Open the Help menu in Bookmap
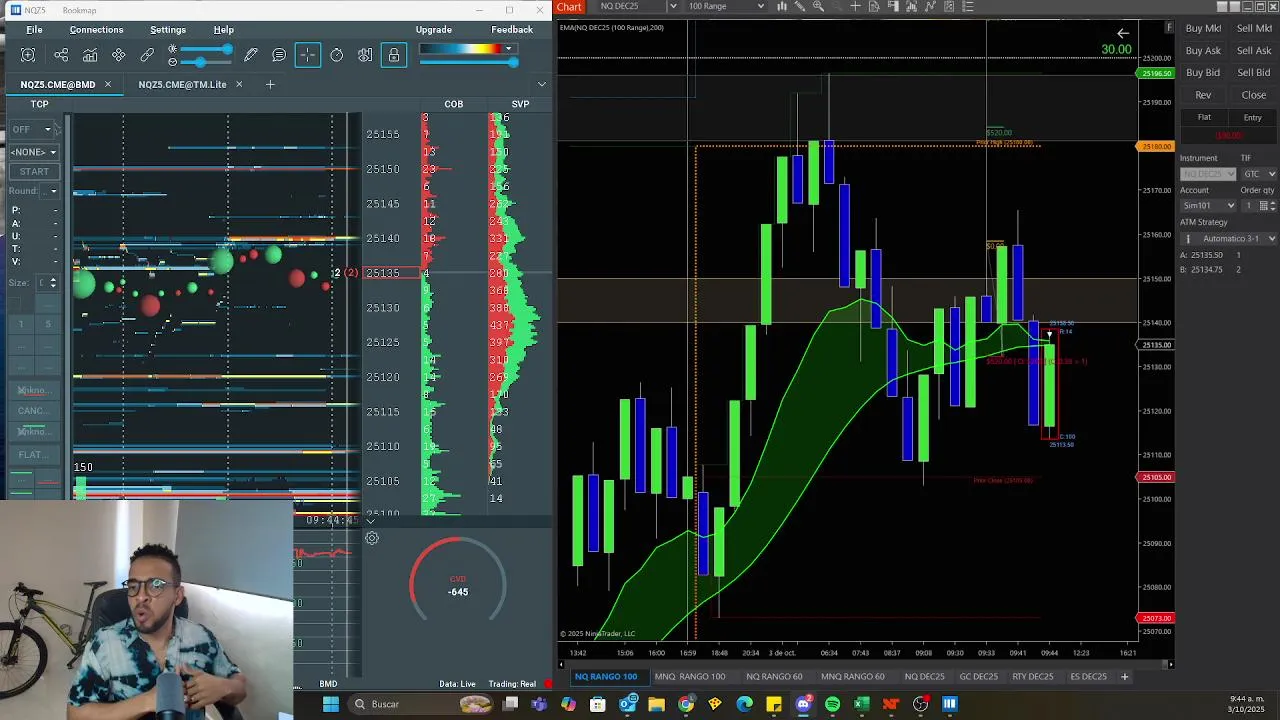The height and width of the screenshot is (720, 1280). click(224, 30)
